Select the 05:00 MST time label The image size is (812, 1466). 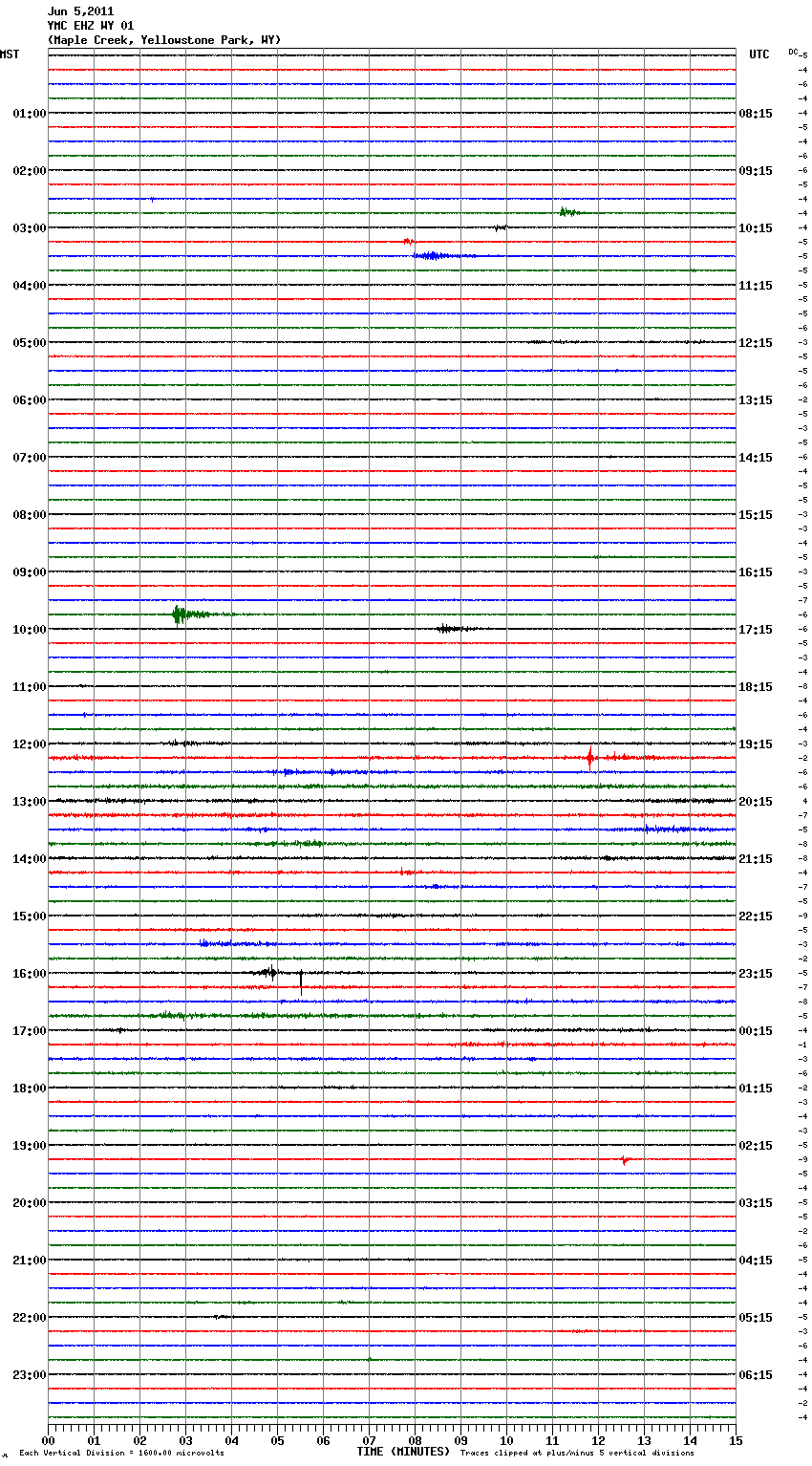click(x=30, y=343)
